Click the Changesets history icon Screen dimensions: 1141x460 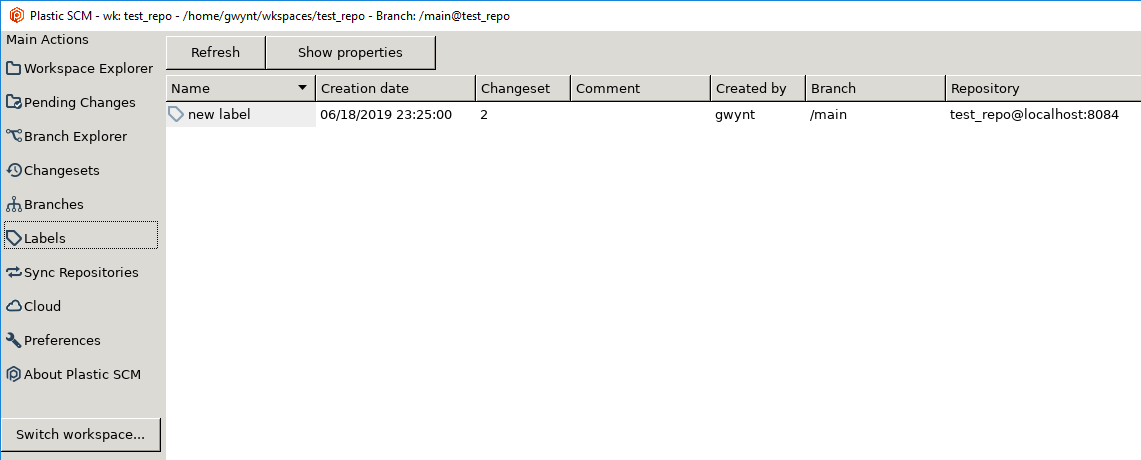pyautogui.click(x=14, y=170)
